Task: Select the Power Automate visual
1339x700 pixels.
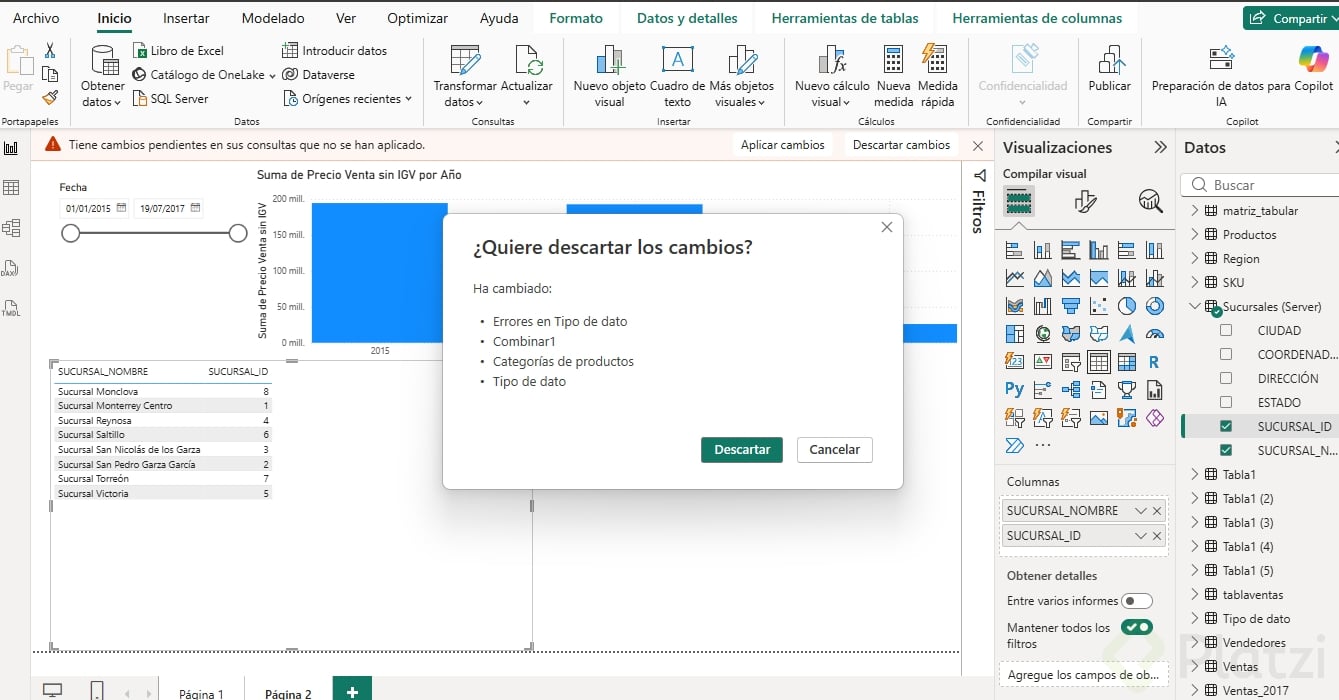Action: [1015, 446]
